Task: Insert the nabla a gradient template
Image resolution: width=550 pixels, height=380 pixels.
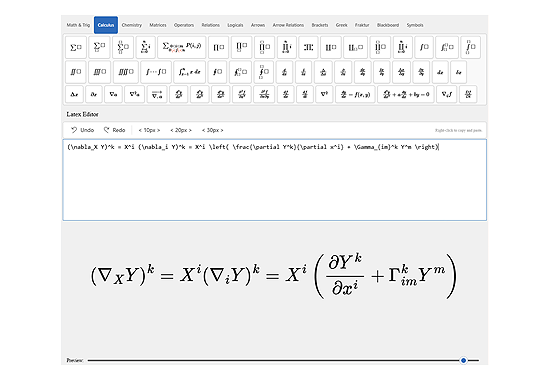Action: tap(113, 94)
